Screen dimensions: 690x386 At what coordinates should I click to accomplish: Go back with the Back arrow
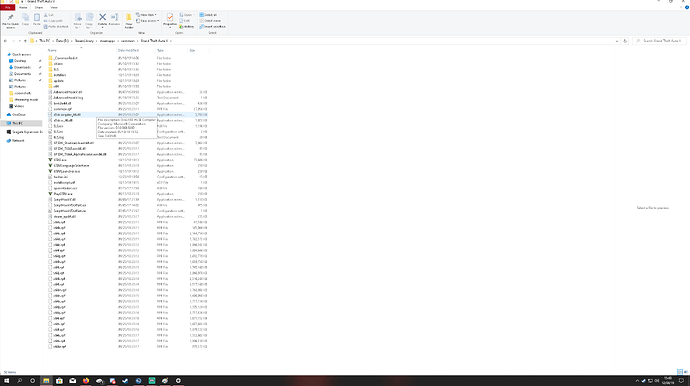point(5,41)
